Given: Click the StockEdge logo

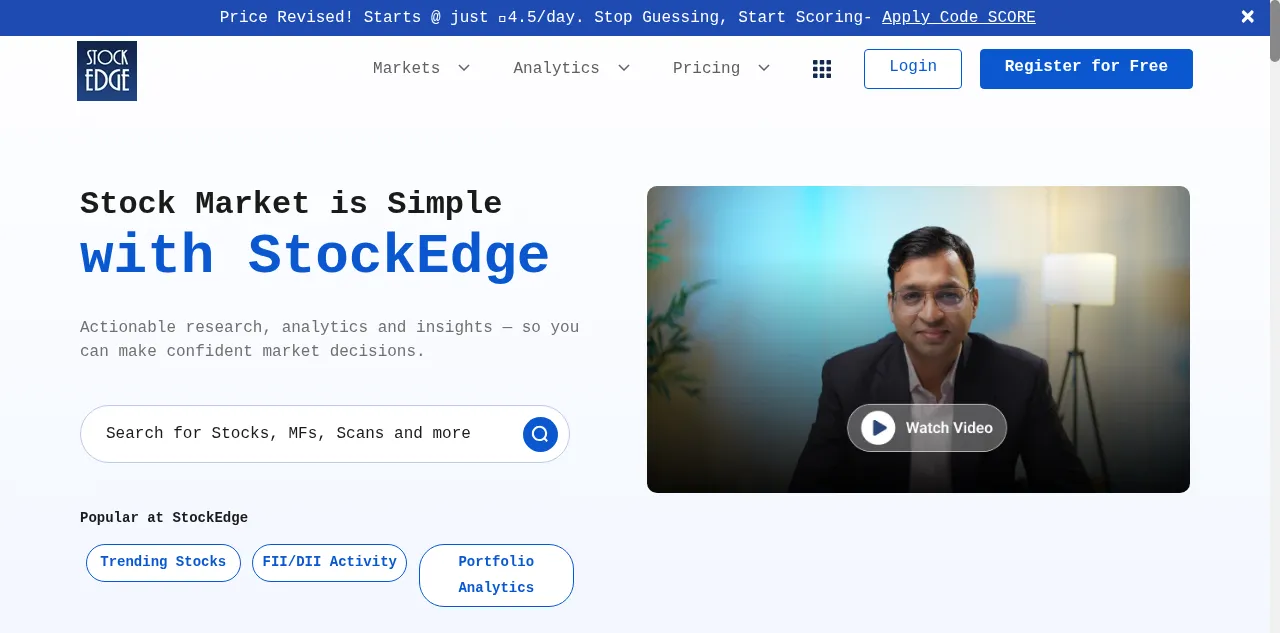Looking at the screenshot, I should point(107,71).
